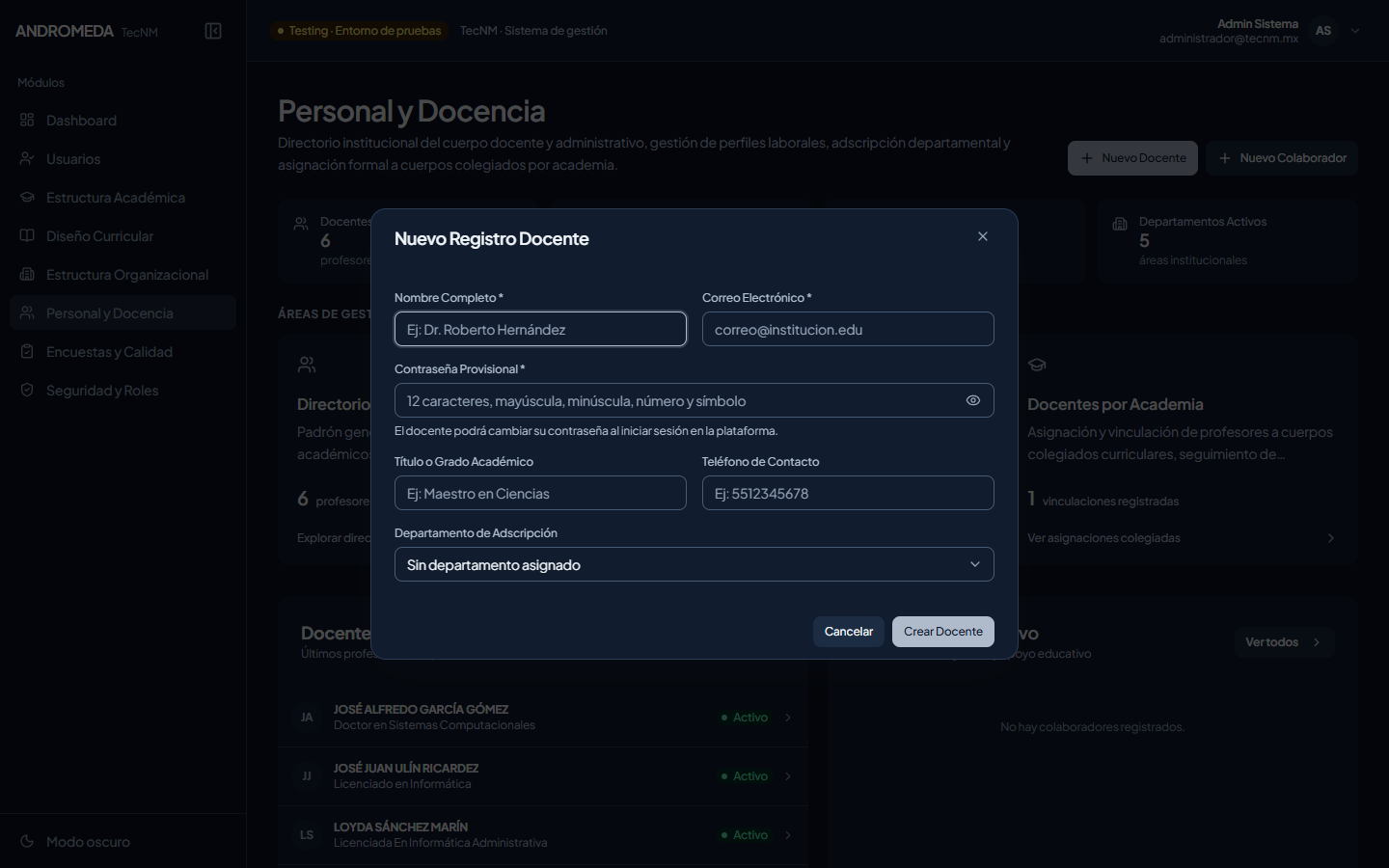Open the Admin Sistema account dropdown chevron
This screenshot has height=868, width=1389.
coord(1355,31)
